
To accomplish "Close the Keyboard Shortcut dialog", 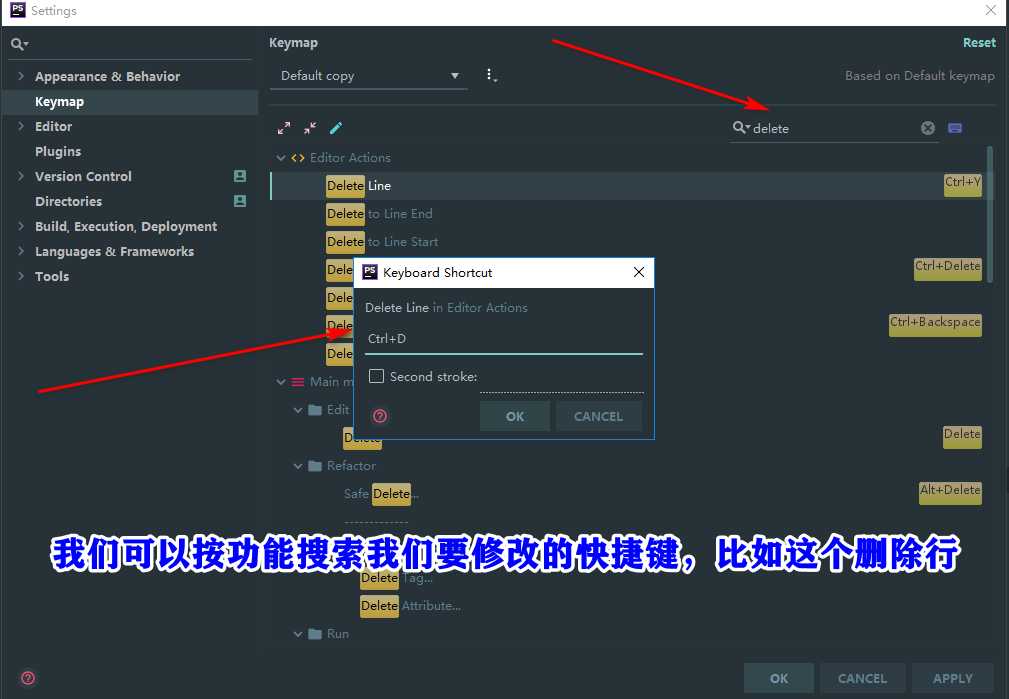I will coord(638,272).
